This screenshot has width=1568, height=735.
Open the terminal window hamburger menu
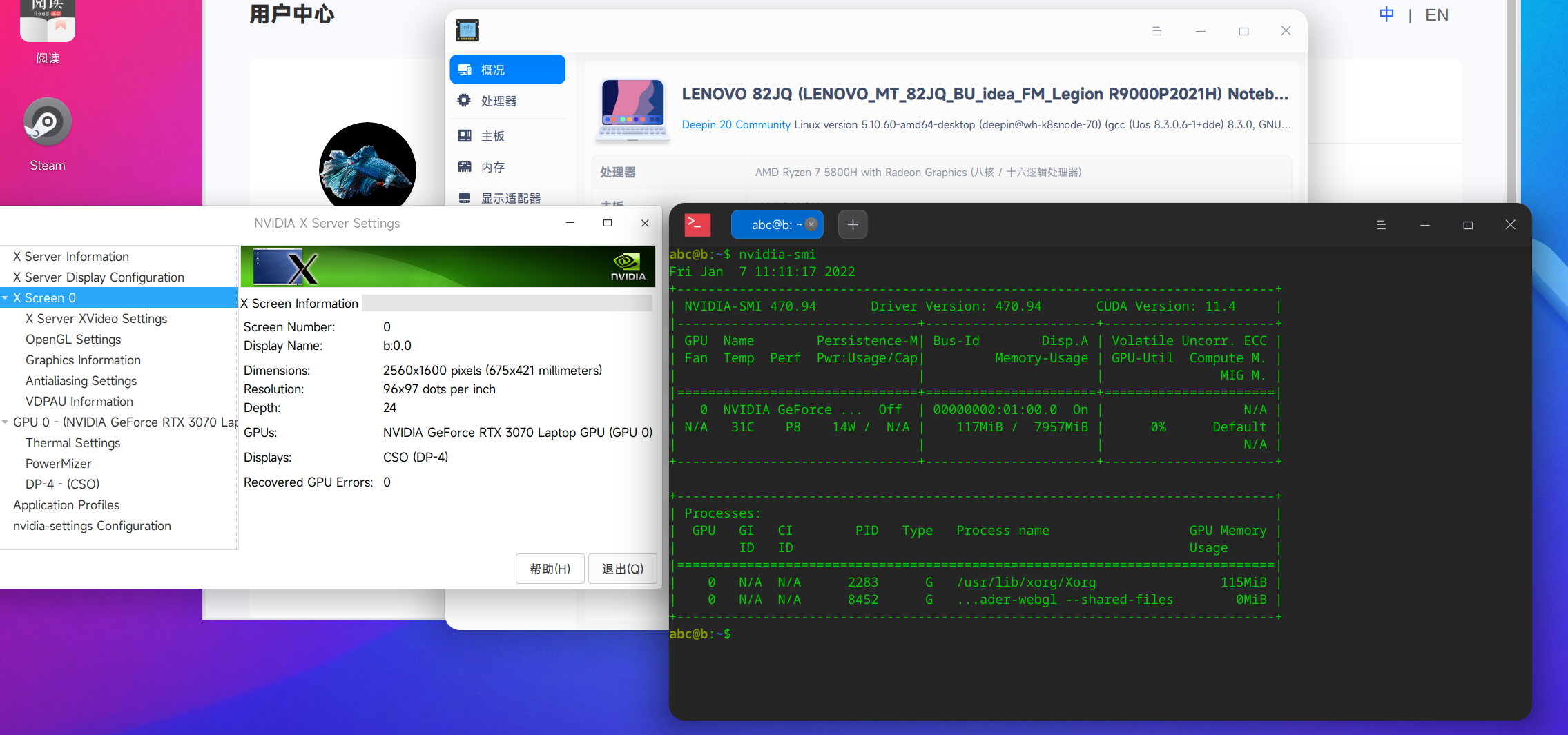[x=1381, y=225]
